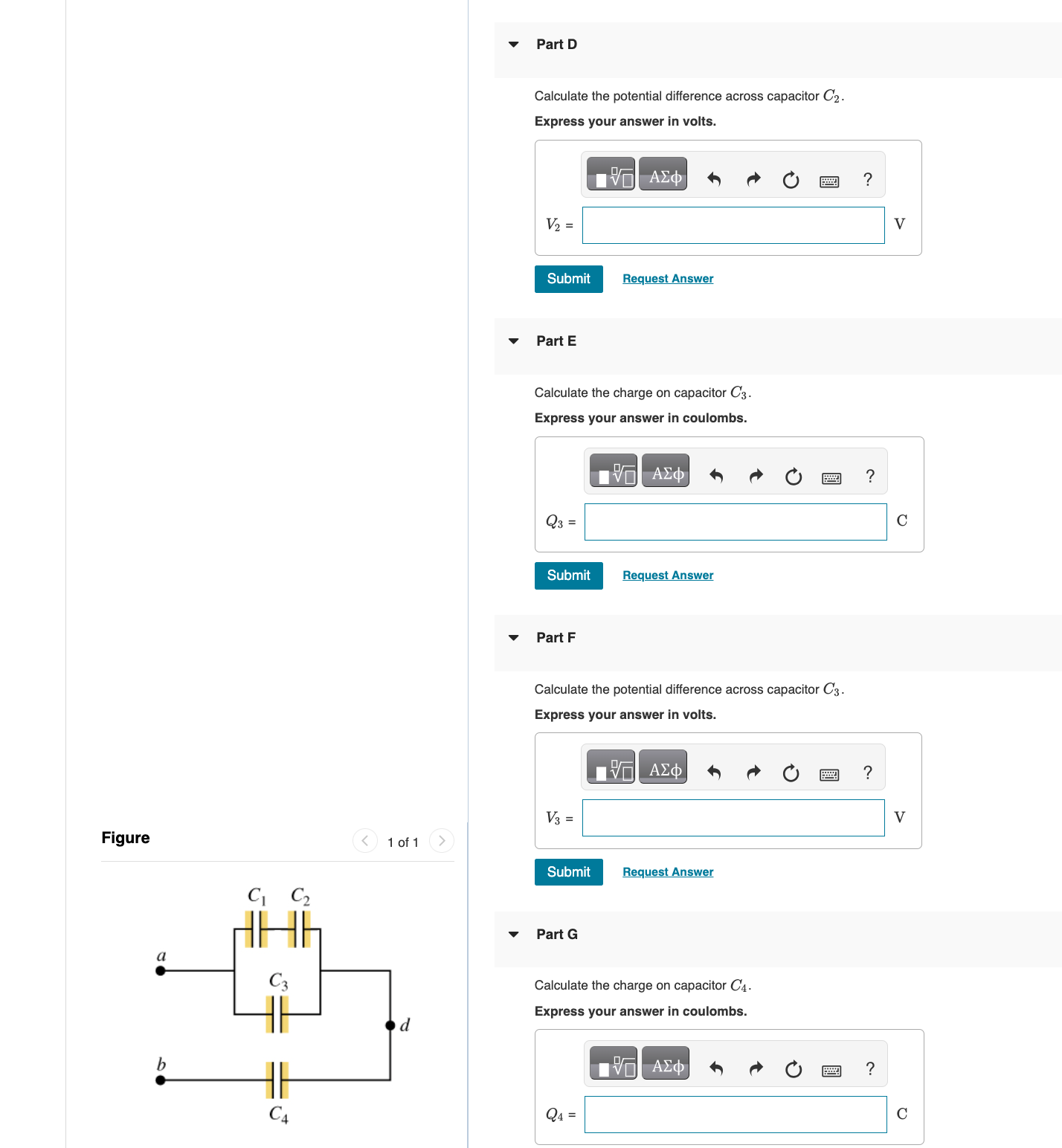Click undo arrow in the Q4 answer toolbar
Image resolution: width=1062 pixels, height=1148 pixels.
click(715, 1068)
